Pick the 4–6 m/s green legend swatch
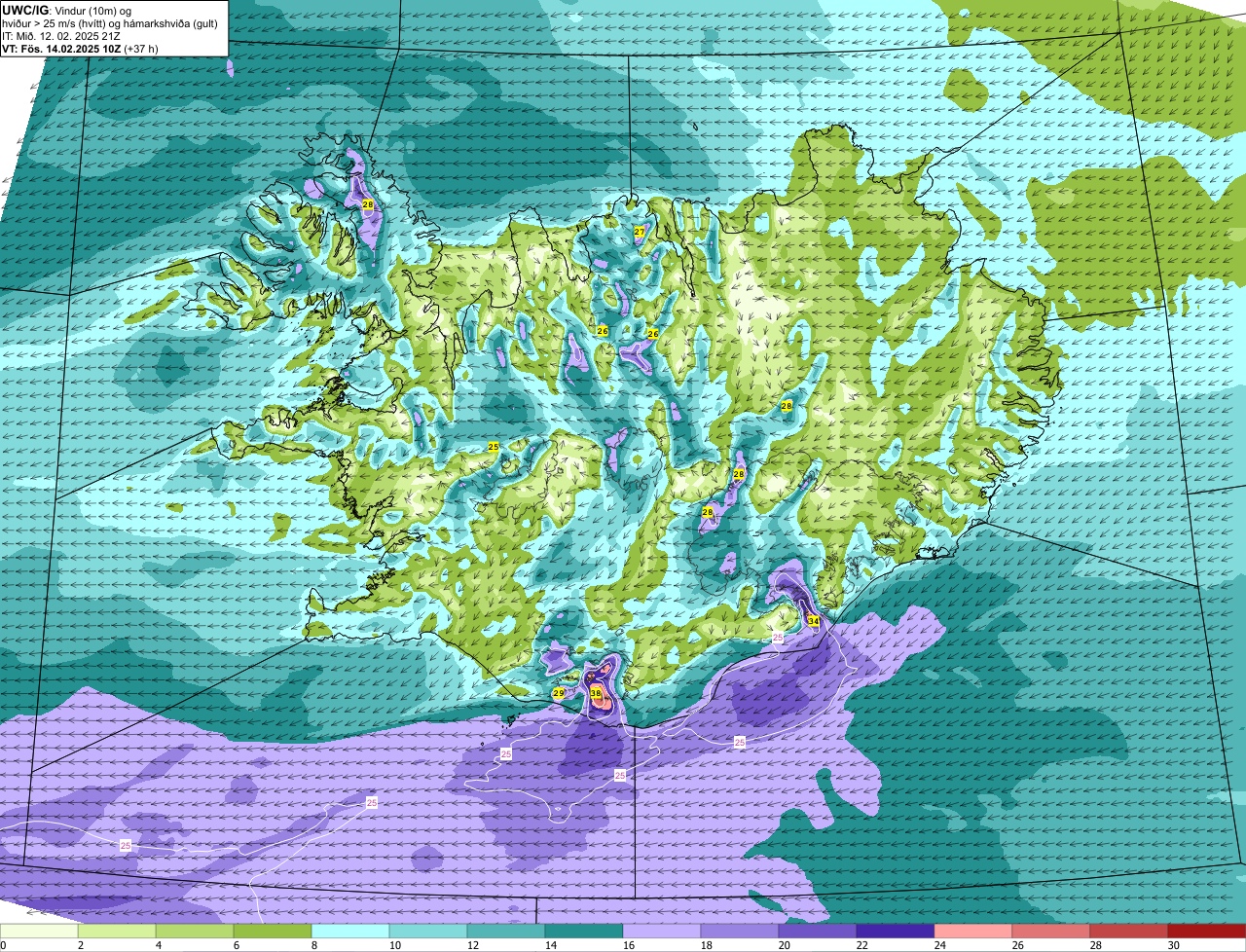 (x=195, y=931)
